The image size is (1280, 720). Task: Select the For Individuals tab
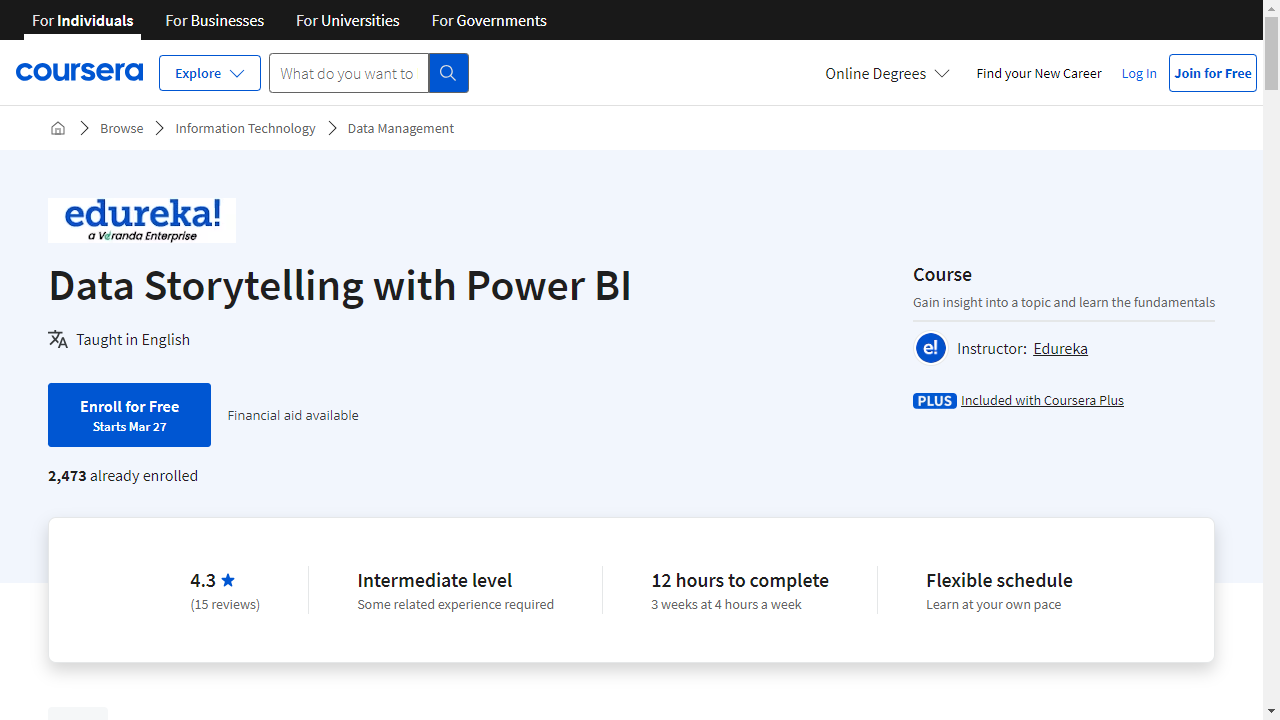(83, 20)
